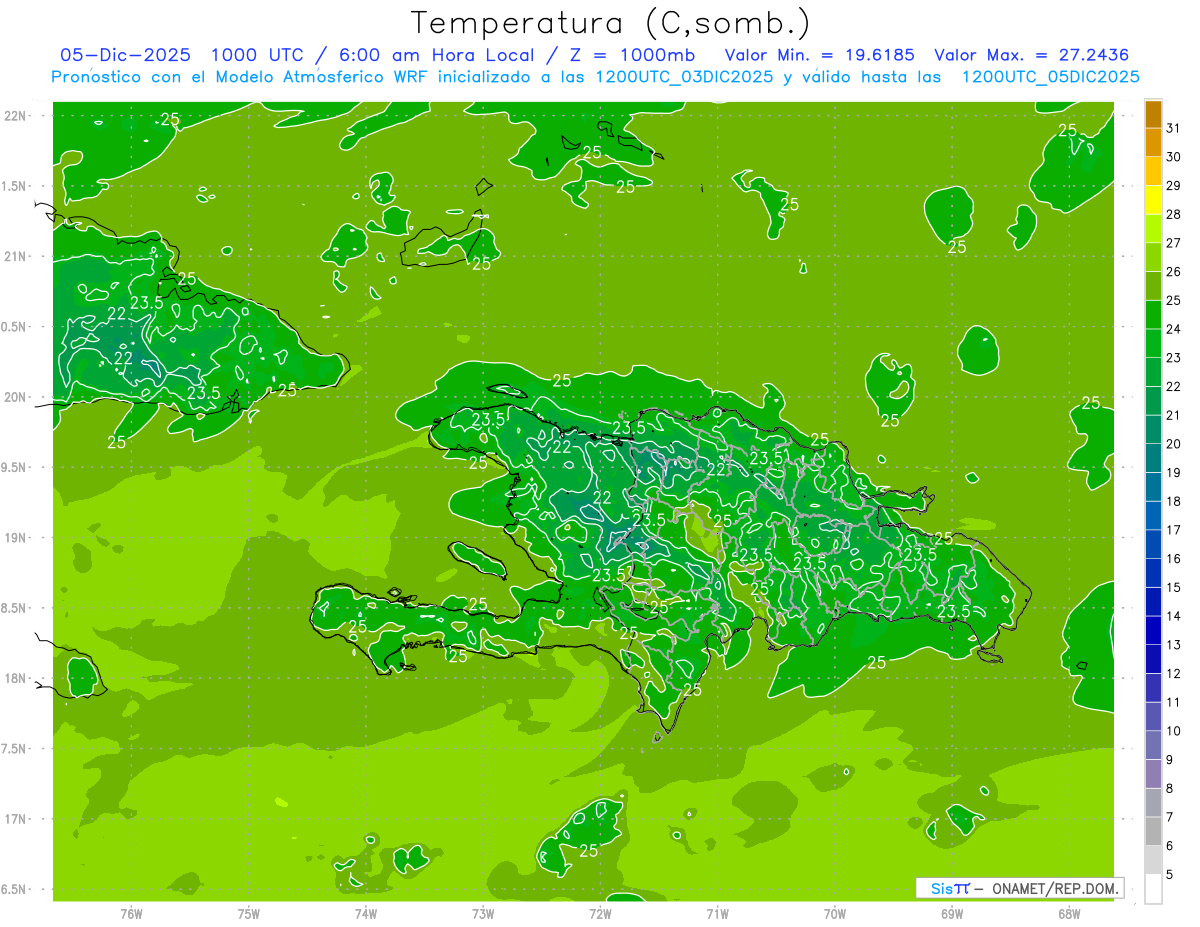
Task: Click the '15' value on the color scale
Action: click(1173, 587)
